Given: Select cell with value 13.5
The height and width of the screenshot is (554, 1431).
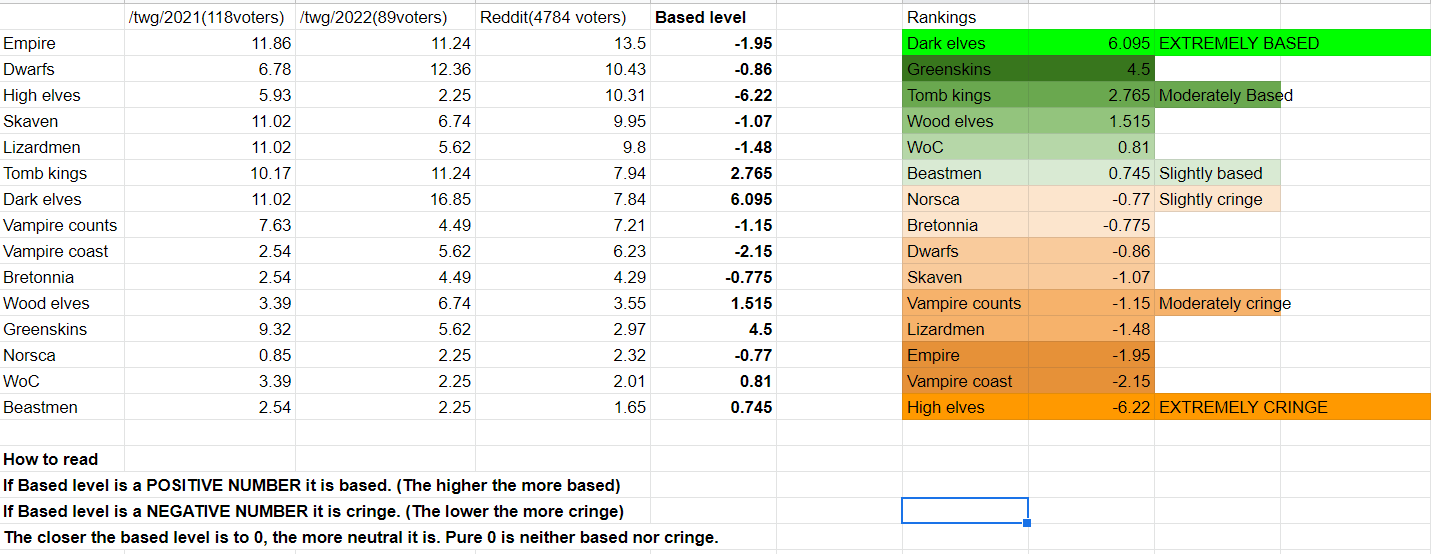Looking at the screenshot, I should [562, 44].
